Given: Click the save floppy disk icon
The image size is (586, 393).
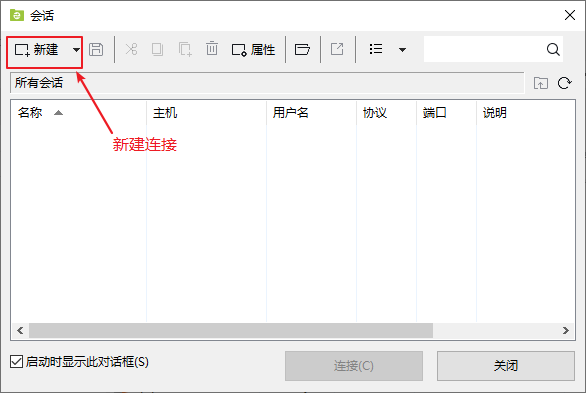Looking at the screenshot, I should (96, 49).
